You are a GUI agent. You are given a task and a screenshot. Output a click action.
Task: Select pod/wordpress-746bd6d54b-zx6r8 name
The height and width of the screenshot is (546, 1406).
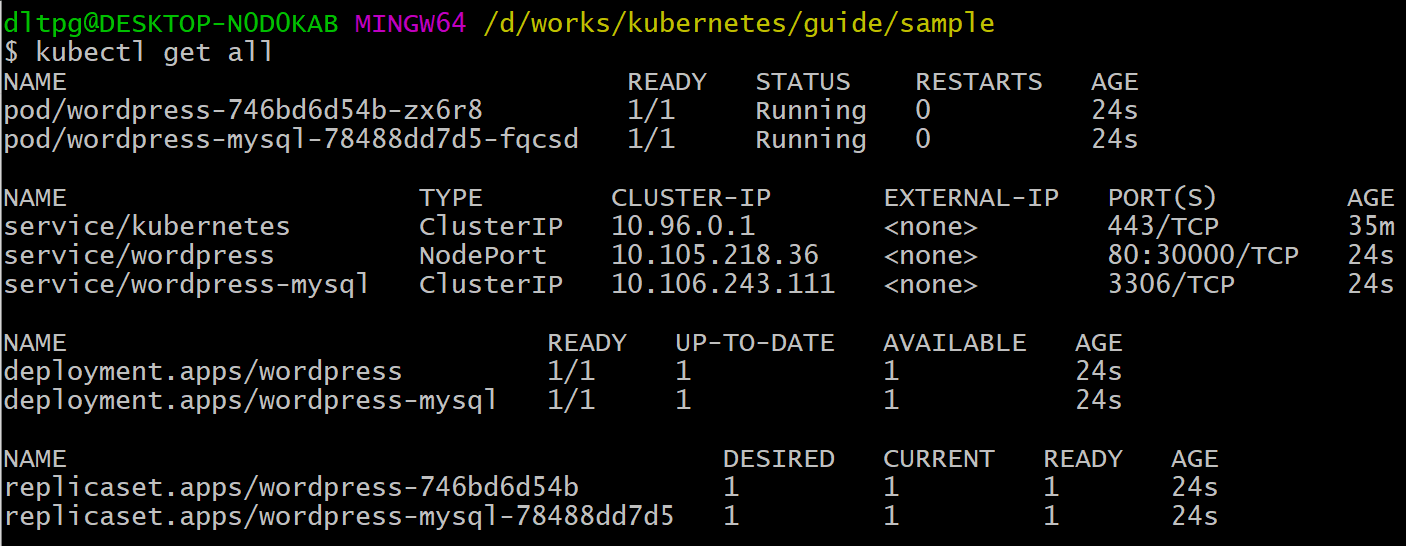click(243, 110)
